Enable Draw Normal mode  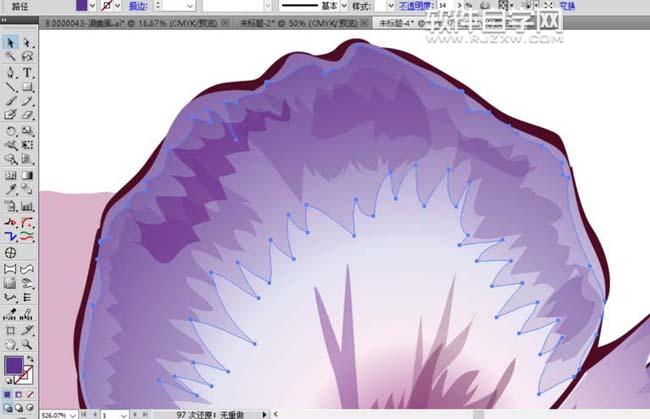coord(7,408)
